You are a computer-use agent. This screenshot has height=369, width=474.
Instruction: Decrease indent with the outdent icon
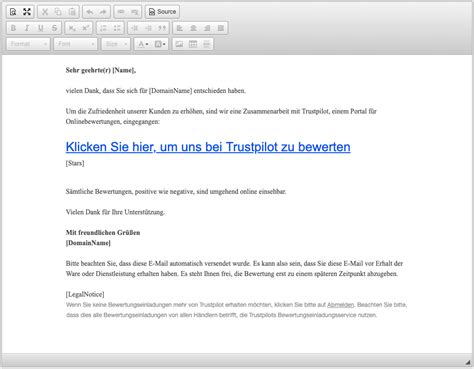[x=135, y=28]
